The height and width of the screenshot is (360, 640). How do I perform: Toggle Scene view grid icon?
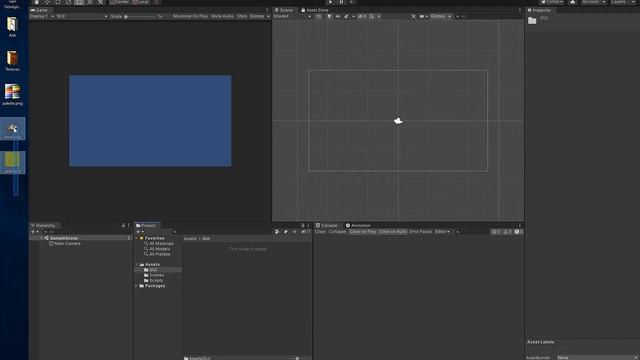372,16
